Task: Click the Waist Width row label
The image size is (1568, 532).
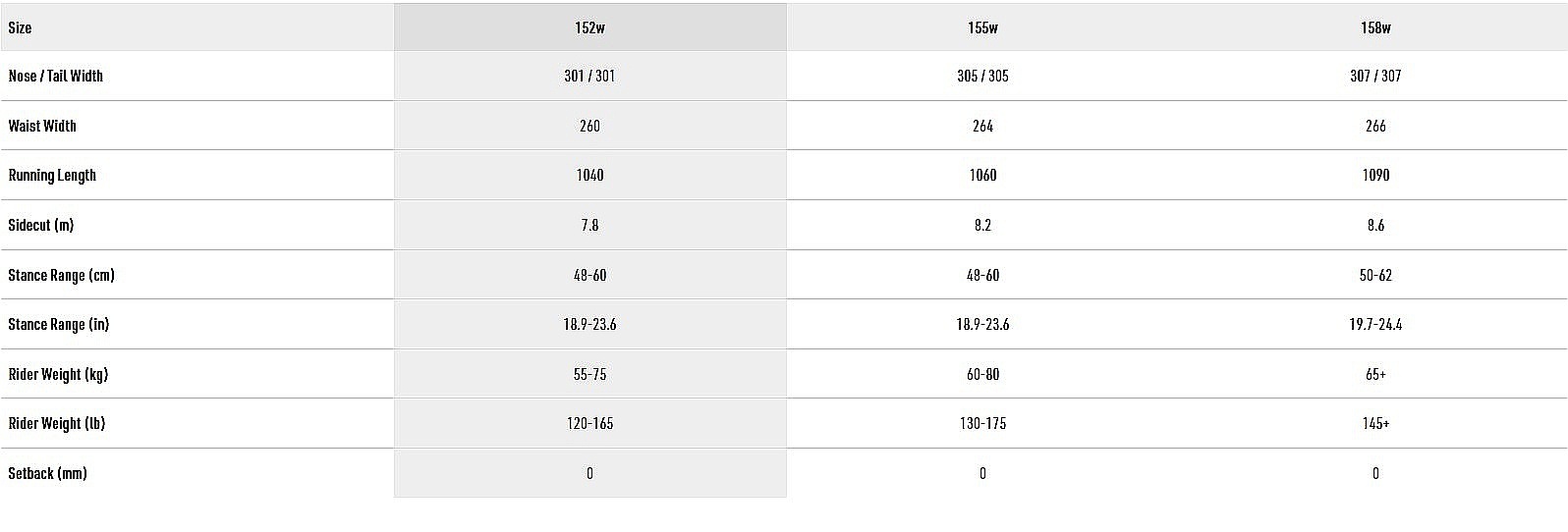Action: (42, 126)
